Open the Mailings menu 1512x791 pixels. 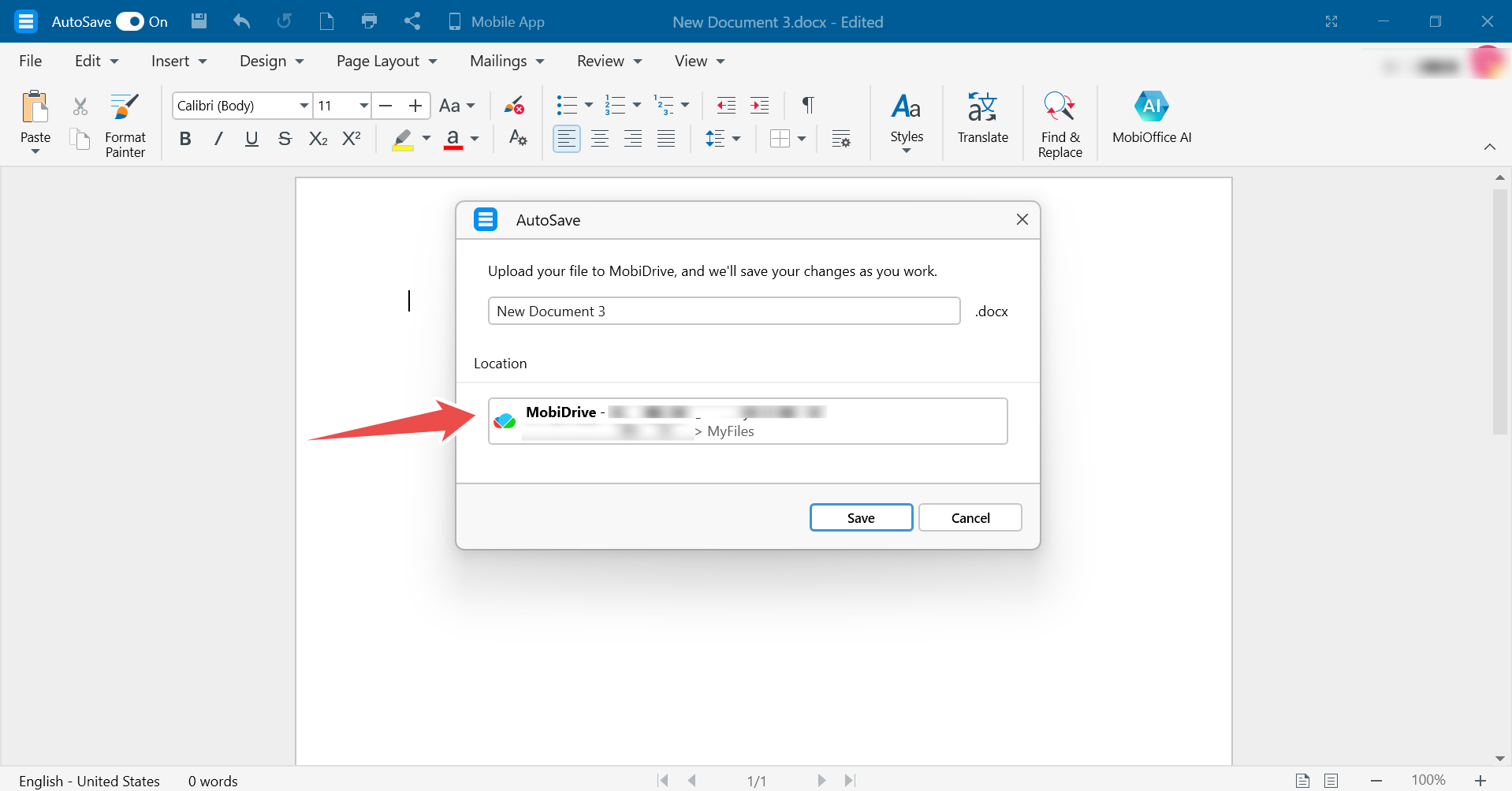point(507,61)
